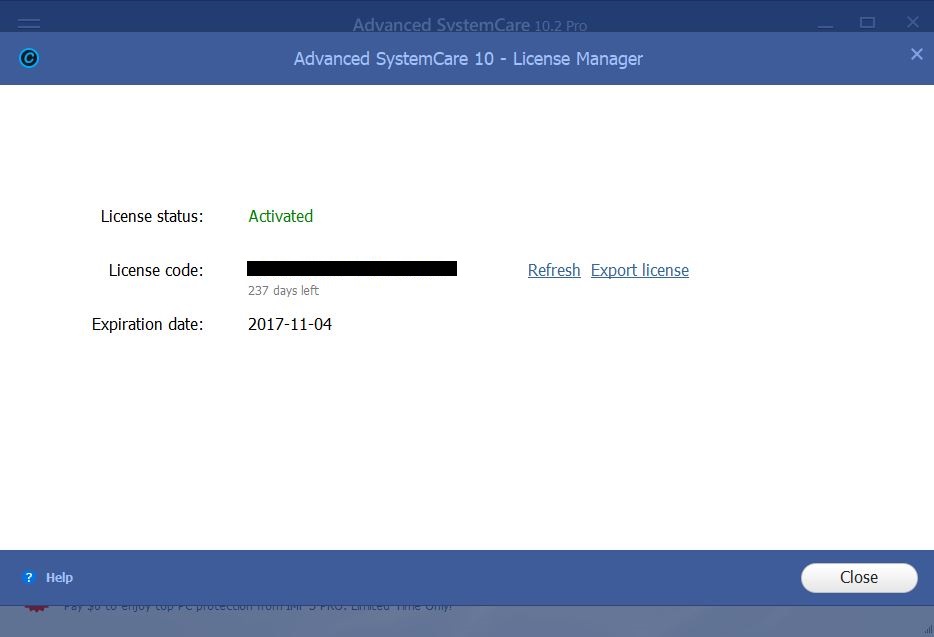Click the License Manager dialog title
934x637 pixels.
[468, 59]
